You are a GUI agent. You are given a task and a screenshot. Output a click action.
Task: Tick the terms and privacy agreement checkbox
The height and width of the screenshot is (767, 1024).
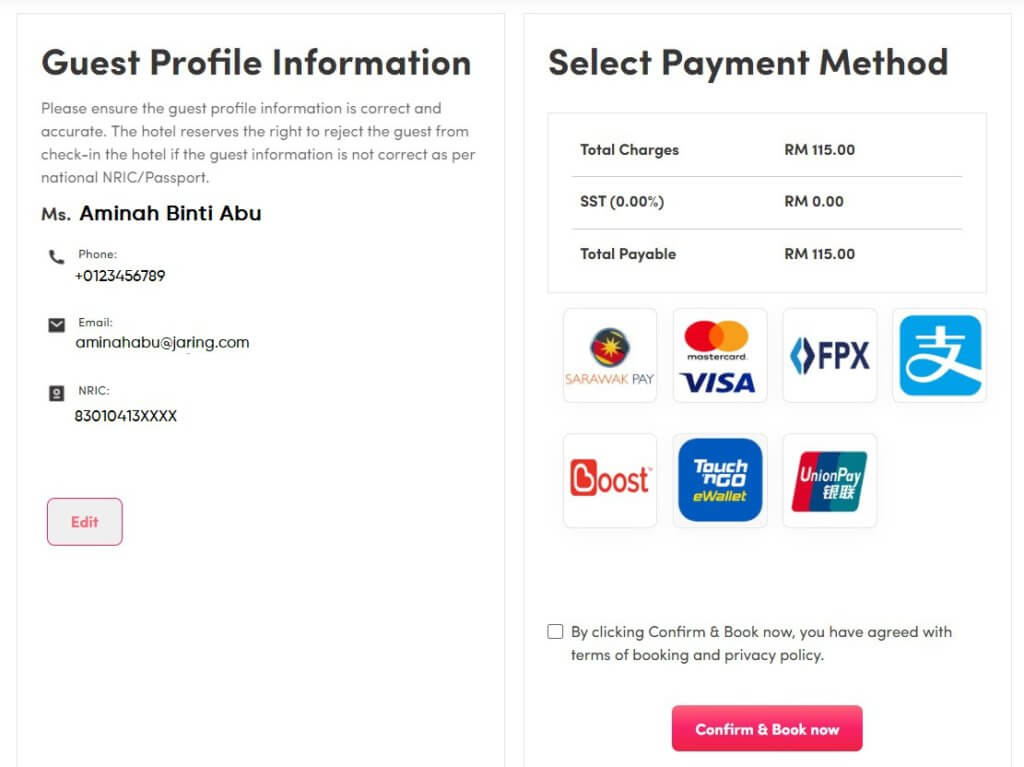click(555, 632)
